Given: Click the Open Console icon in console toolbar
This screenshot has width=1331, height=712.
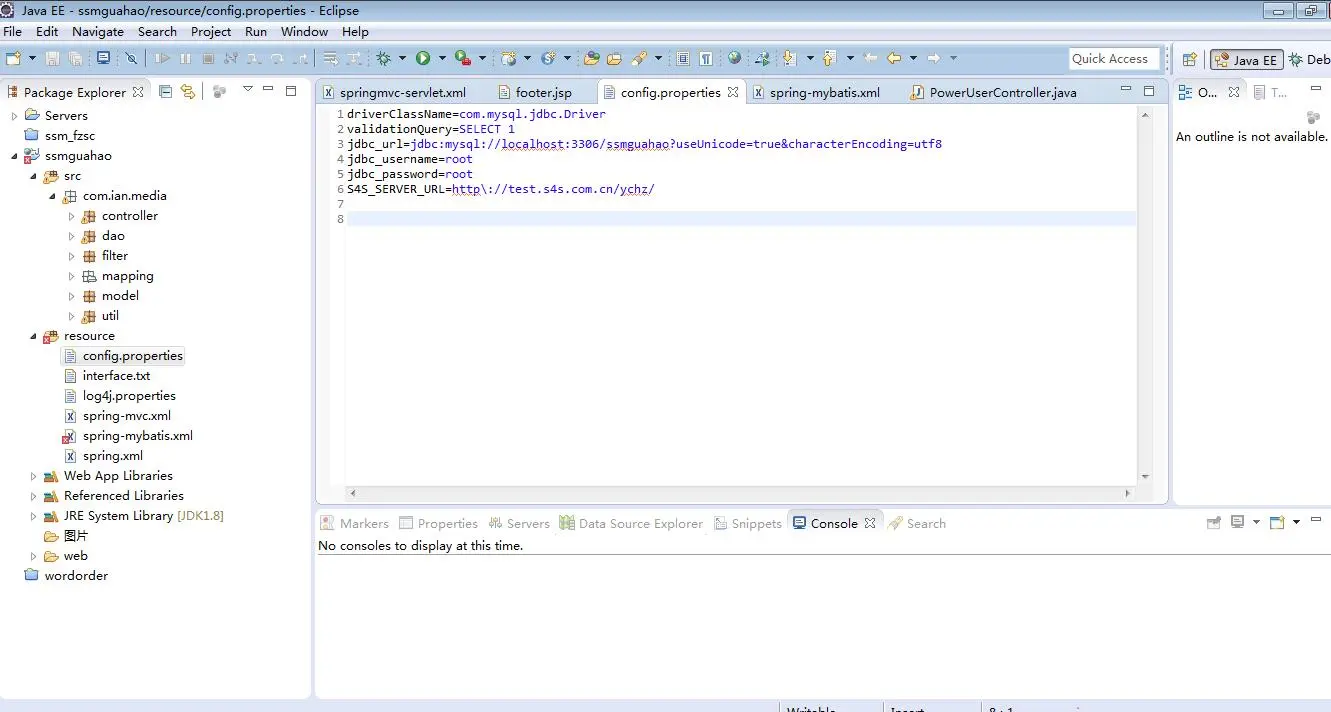Looking at the screenshot, I should click(x=1277, y=522).
